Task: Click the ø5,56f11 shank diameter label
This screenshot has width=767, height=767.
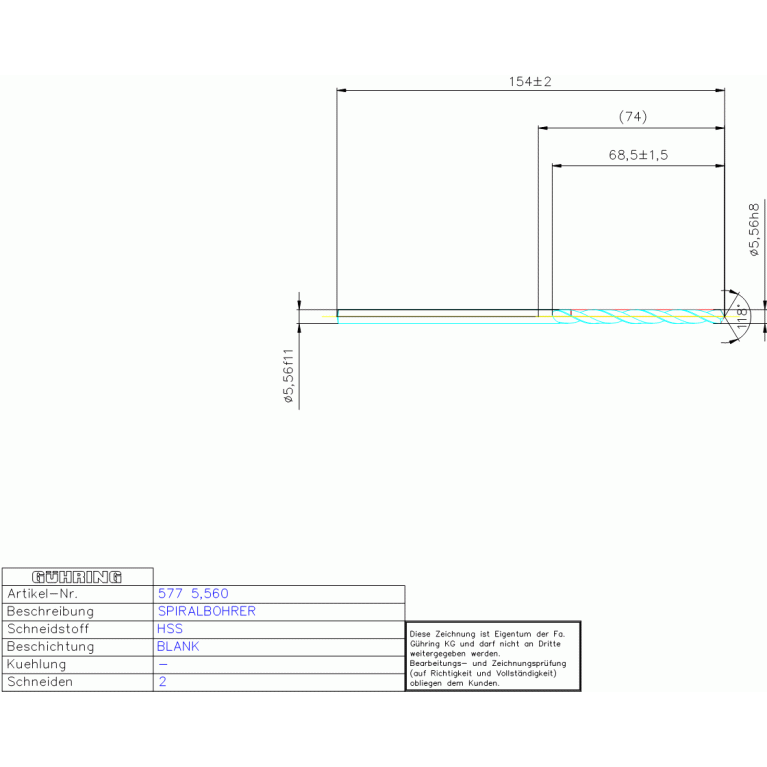Action: click(287, 376)
